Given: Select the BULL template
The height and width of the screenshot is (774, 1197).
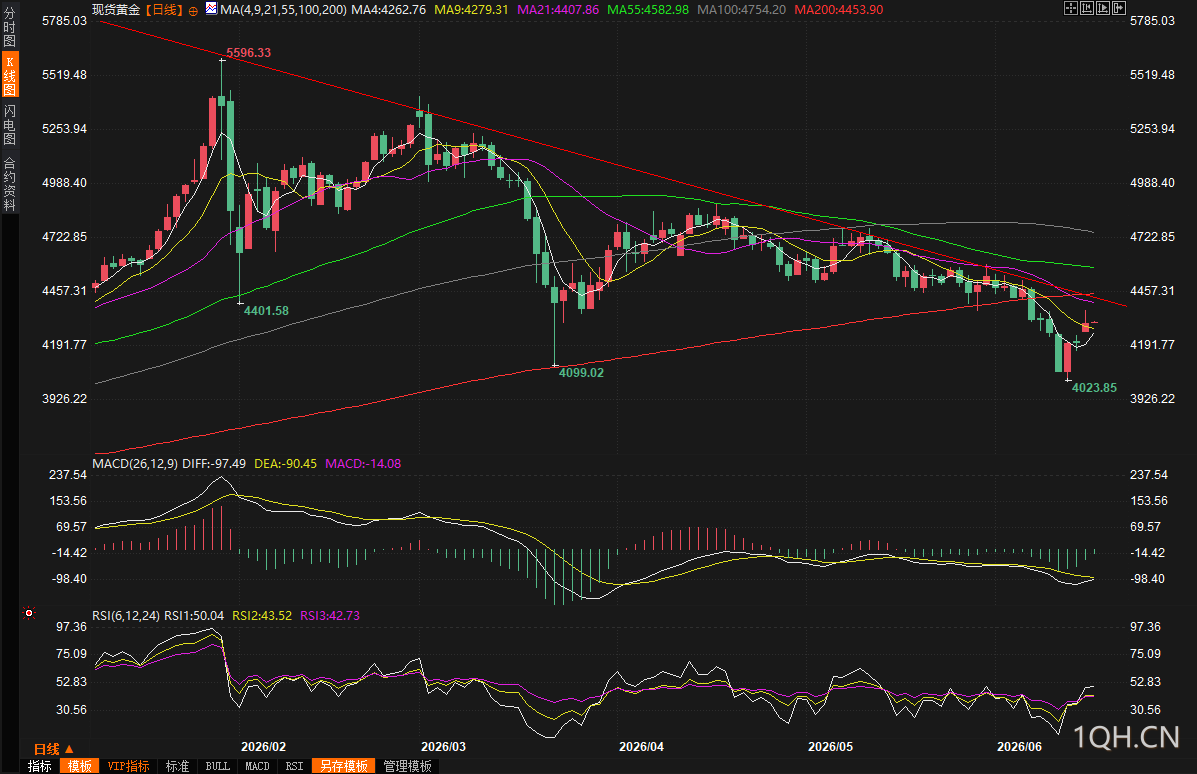Looking at the screenshot, I should click(x=218, y=766).
